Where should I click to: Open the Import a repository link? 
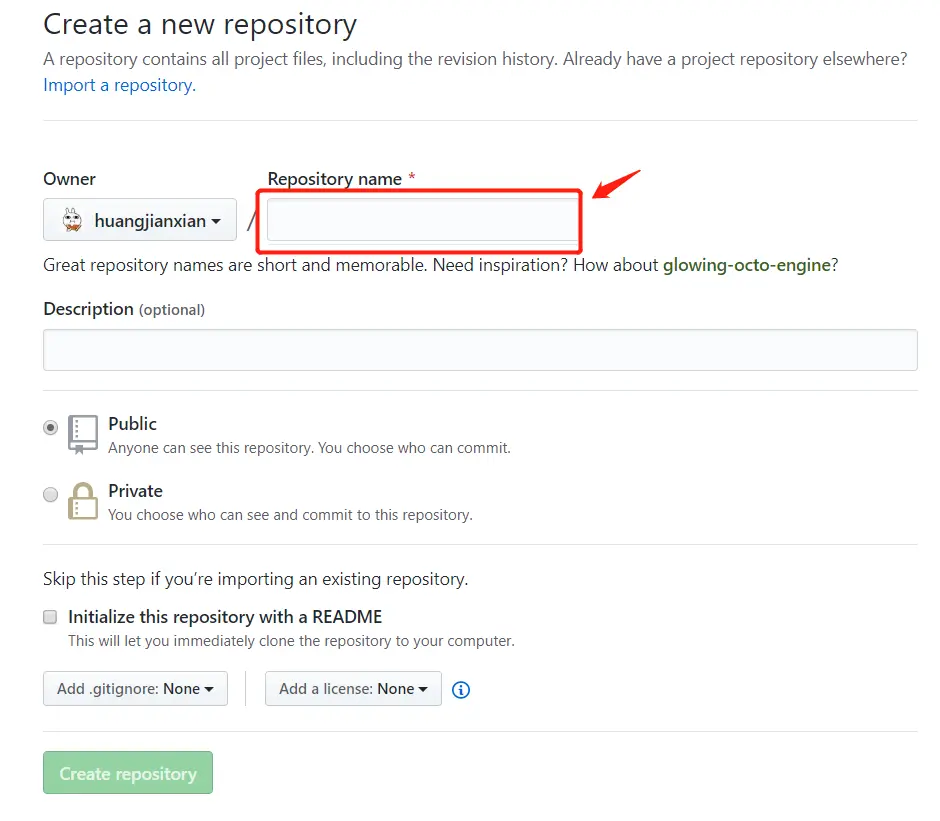119,85
